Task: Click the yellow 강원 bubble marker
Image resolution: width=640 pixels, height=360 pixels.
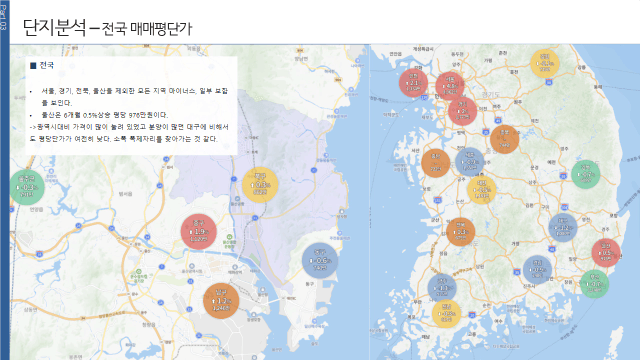Action: point(544,63)
